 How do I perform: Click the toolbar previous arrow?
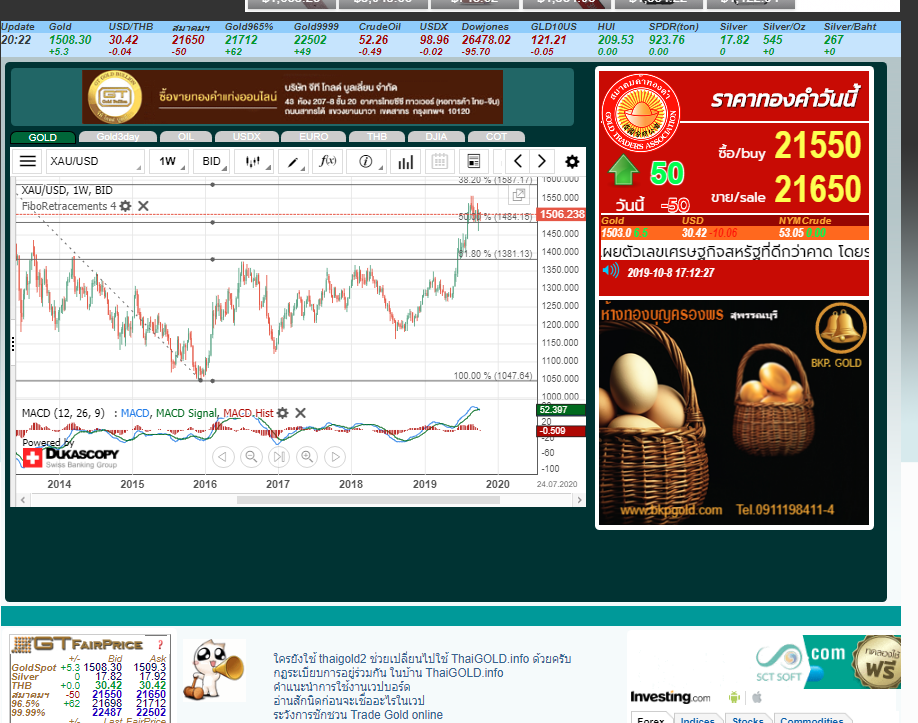[x=518, y=161]
